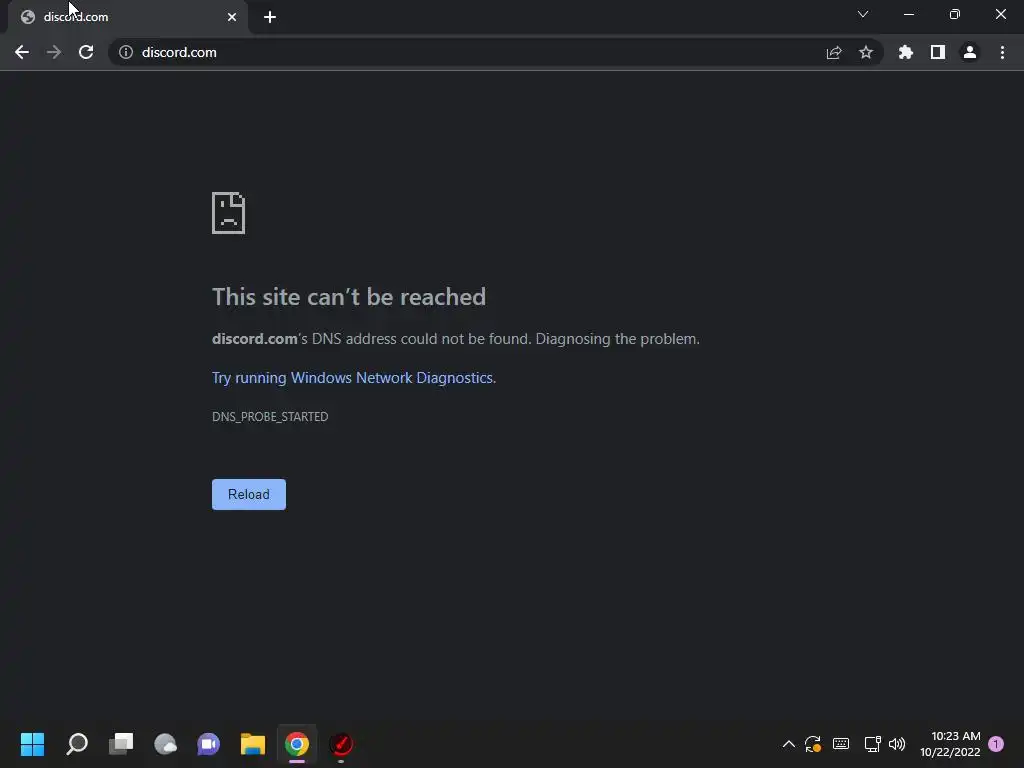The height and width of the screenshot is (768, 1024).
Task: Share this page via share icon
Action: (834, 52)
